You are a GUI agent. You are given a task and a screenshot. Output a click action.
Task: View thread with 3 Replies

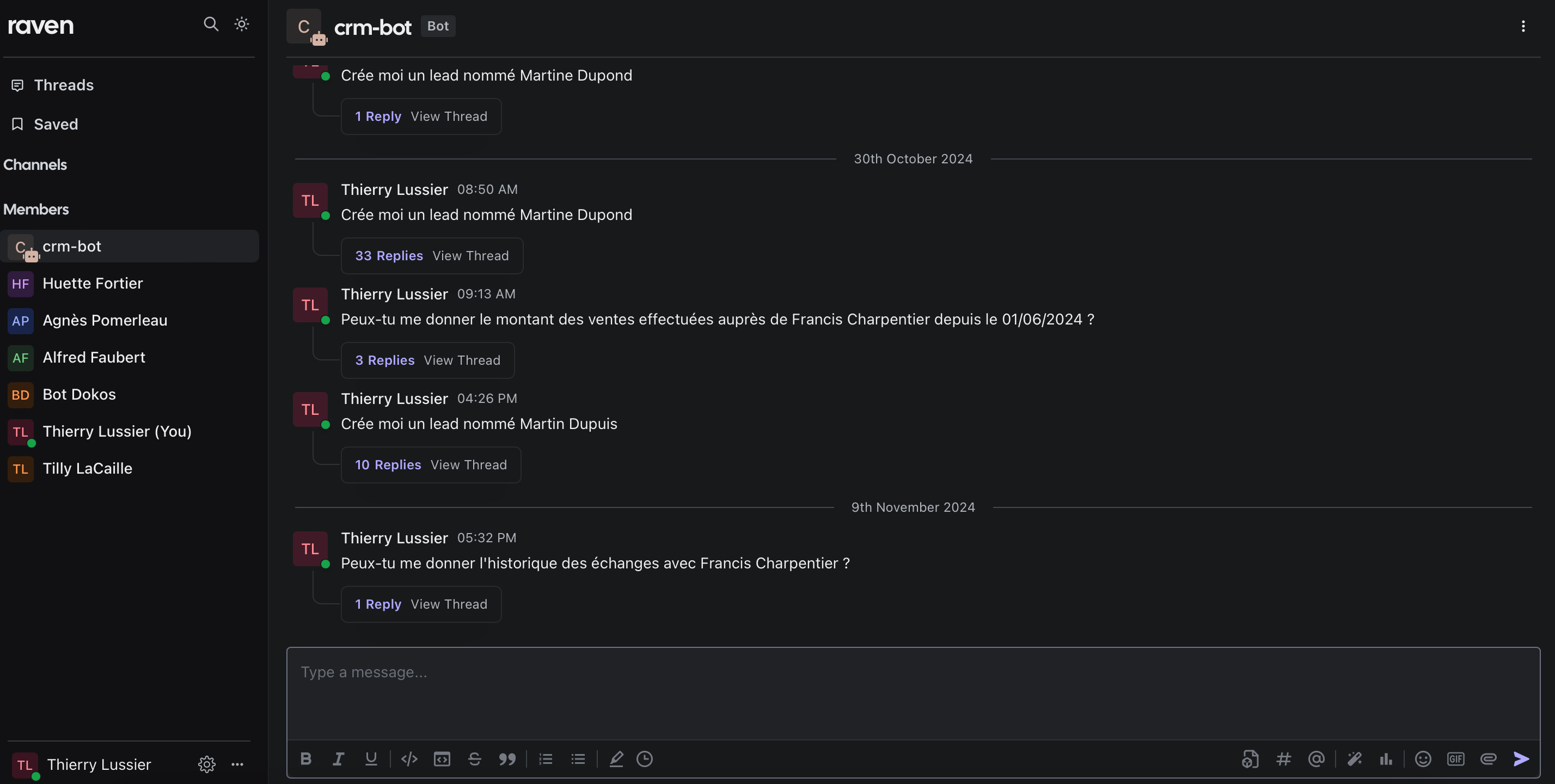tap(427, 360)
